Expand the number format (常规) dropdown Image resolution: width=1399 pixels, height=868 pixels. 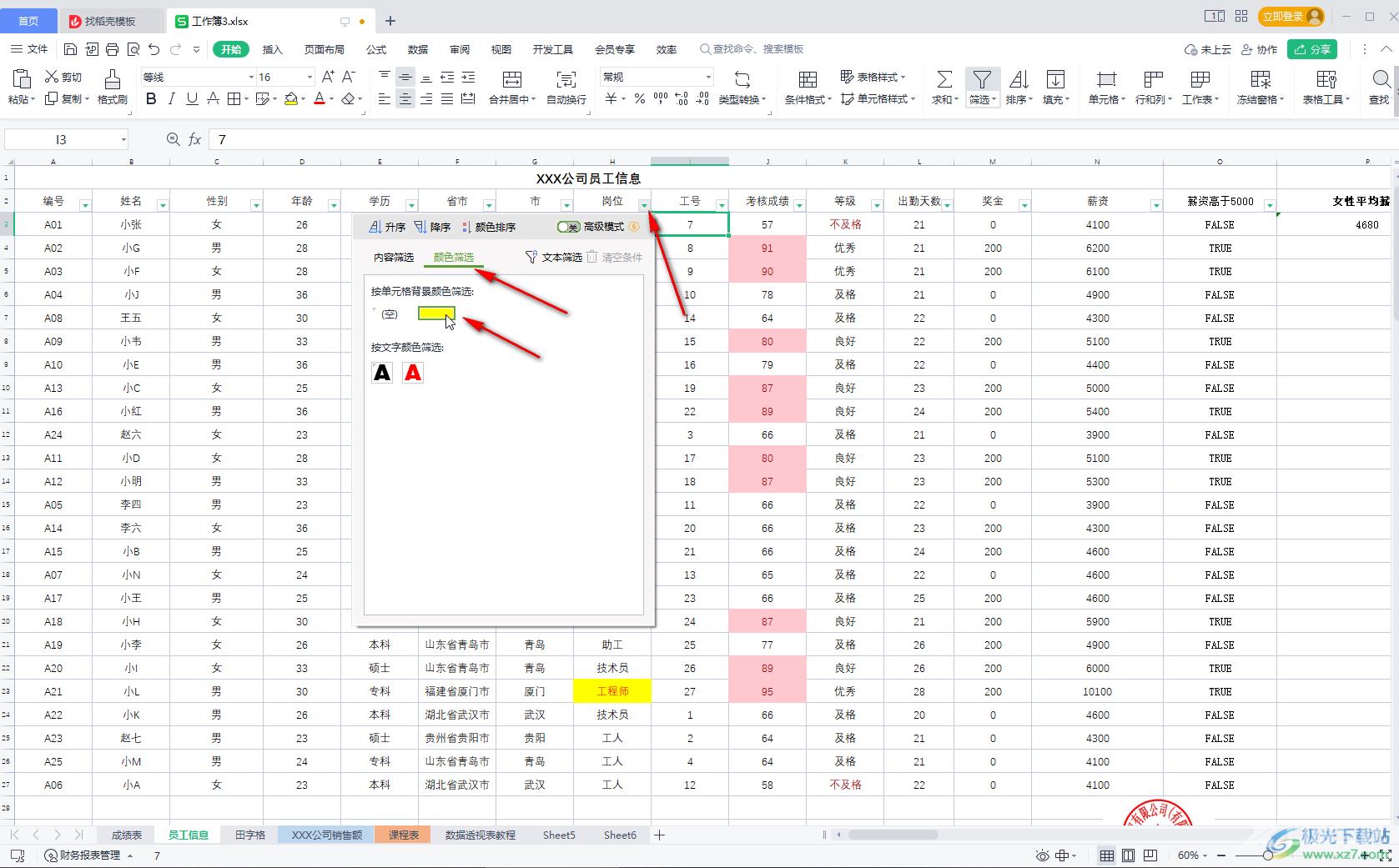coord(708,77)
